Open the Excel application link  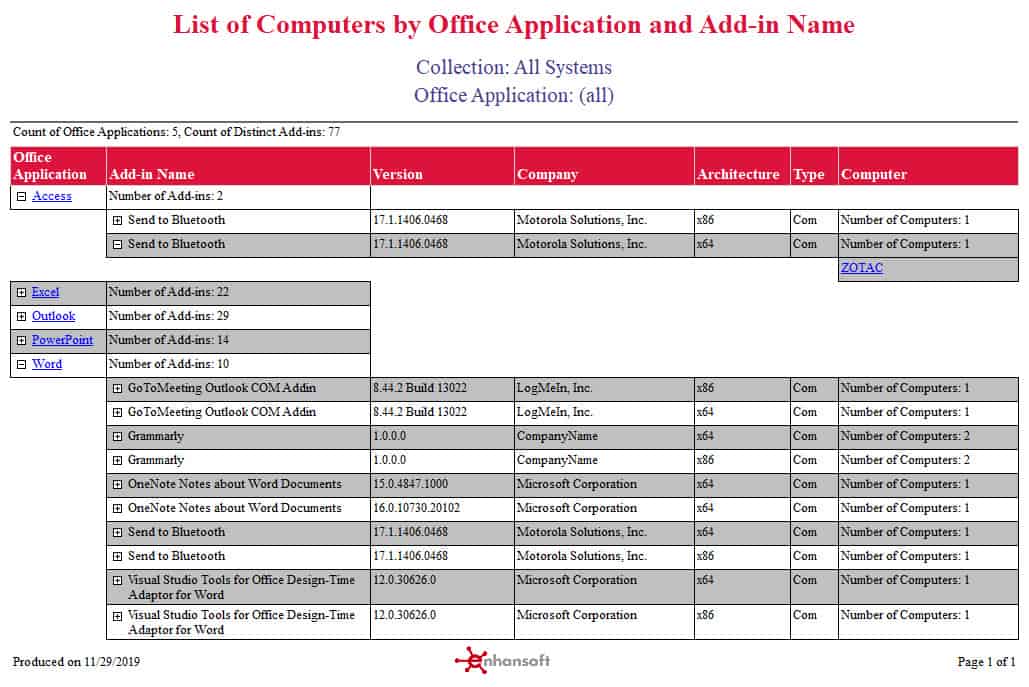point(45,292)
